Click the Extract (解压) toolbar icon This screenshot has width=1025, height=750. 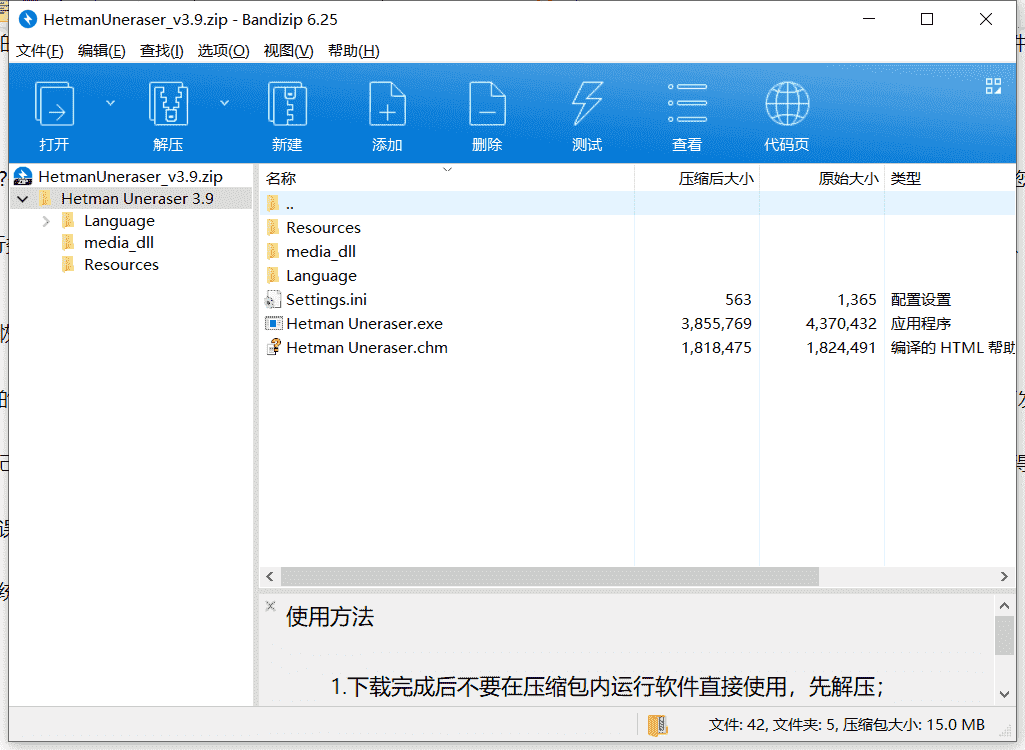pyautogui.click(x=169, y=104)
